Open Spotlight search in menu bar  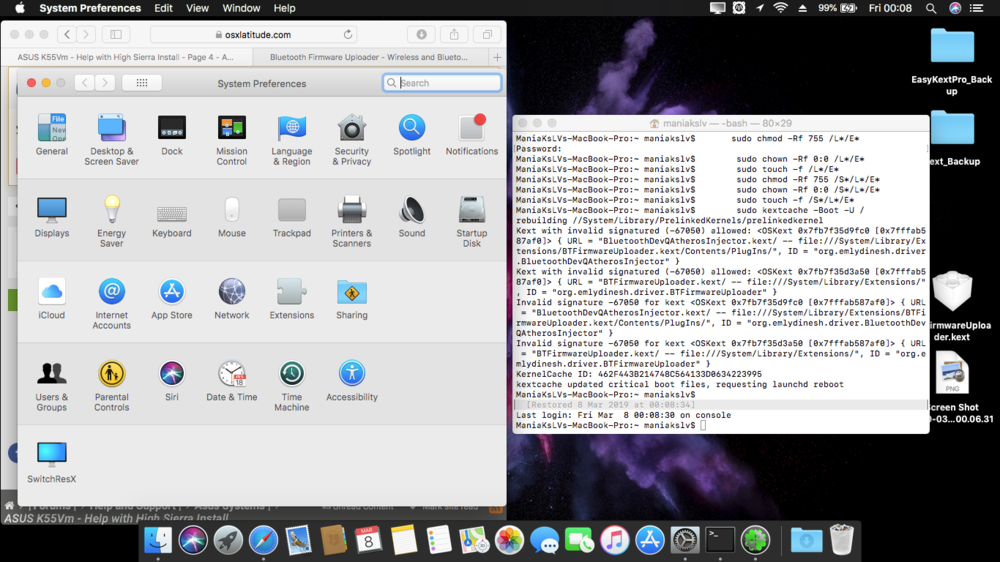coord(931,8)
